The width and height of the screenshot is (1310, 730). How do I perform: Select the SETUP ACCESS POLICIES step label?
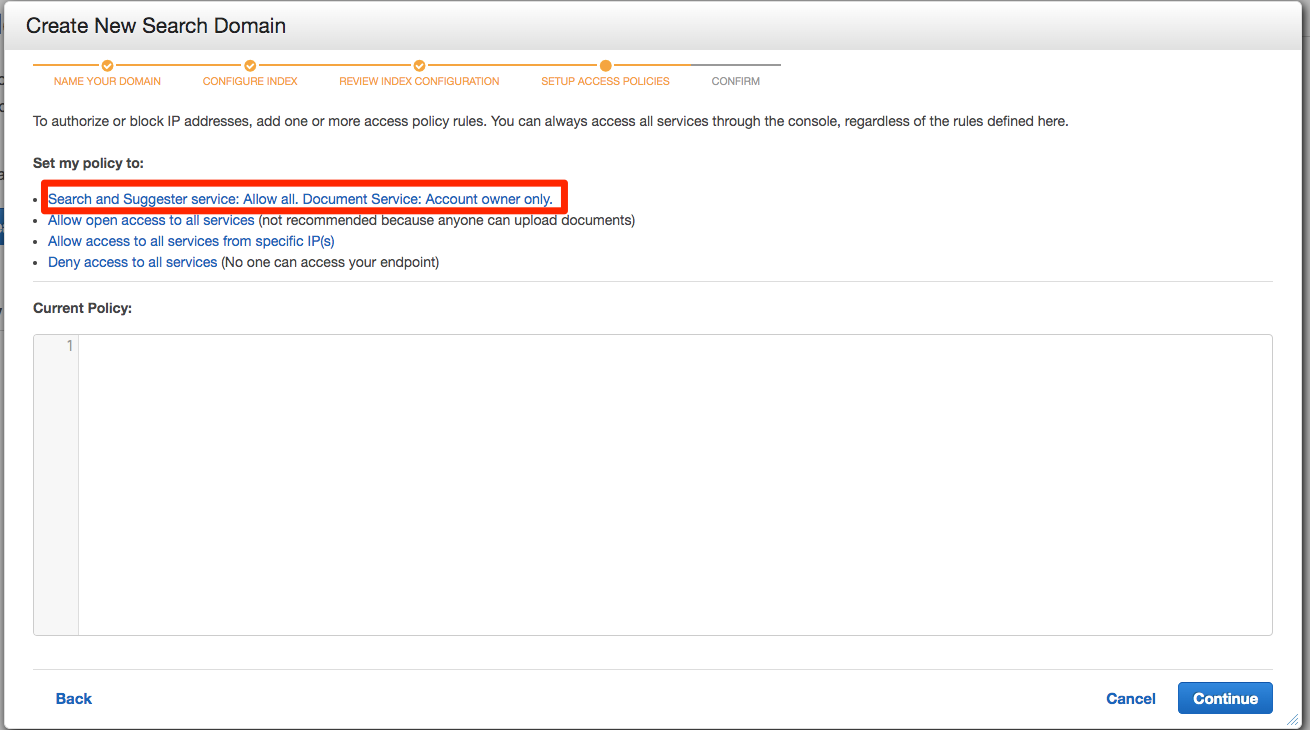(x=605, y=82)
